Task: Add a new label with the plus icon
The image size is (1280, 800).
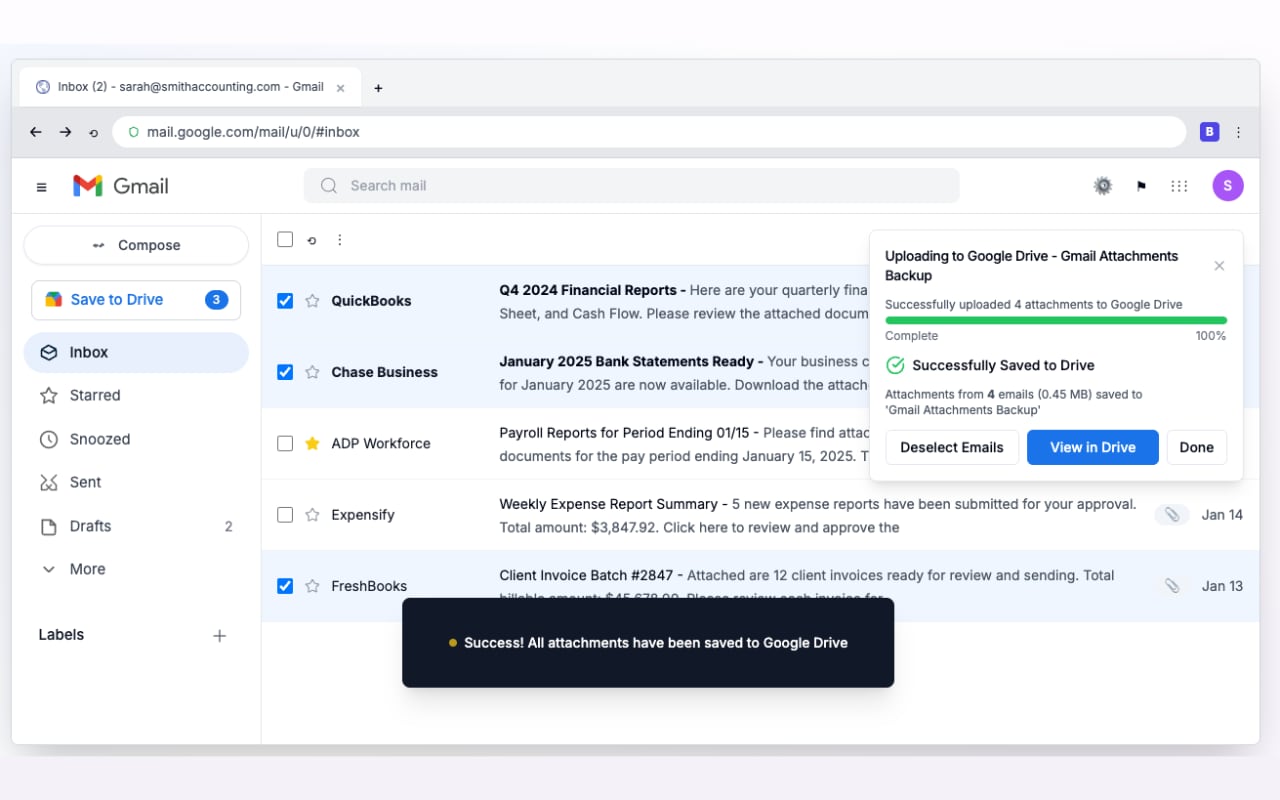Action: [219, 635]
